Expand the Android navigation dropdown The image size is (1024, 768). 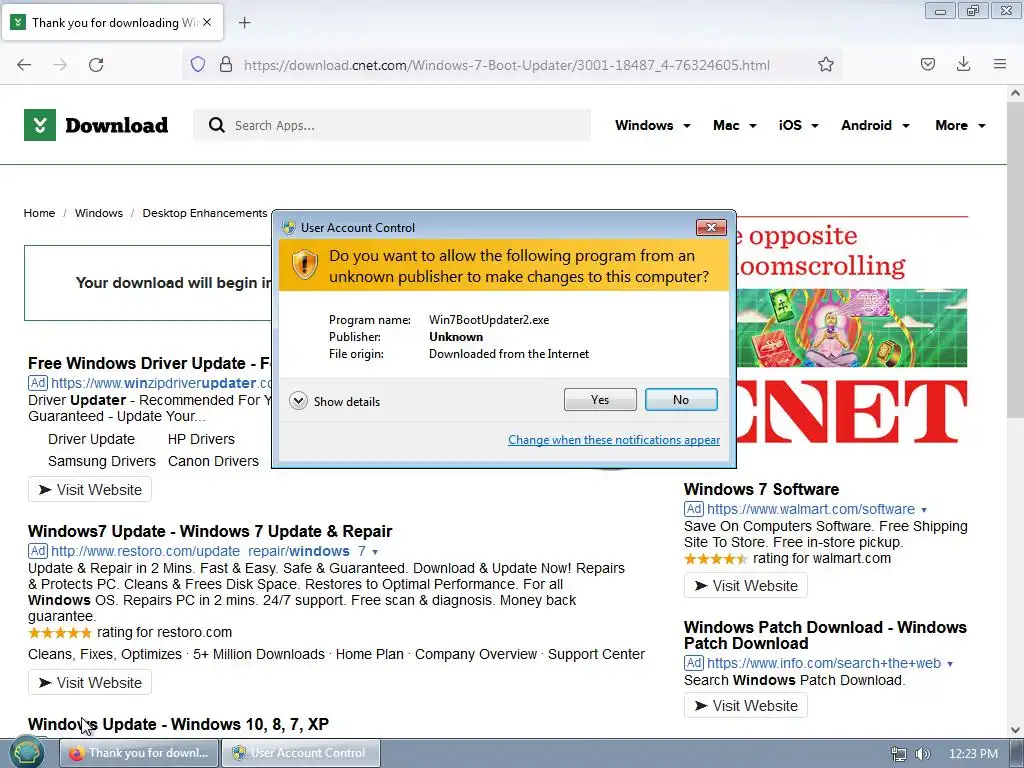pos(875,125)
